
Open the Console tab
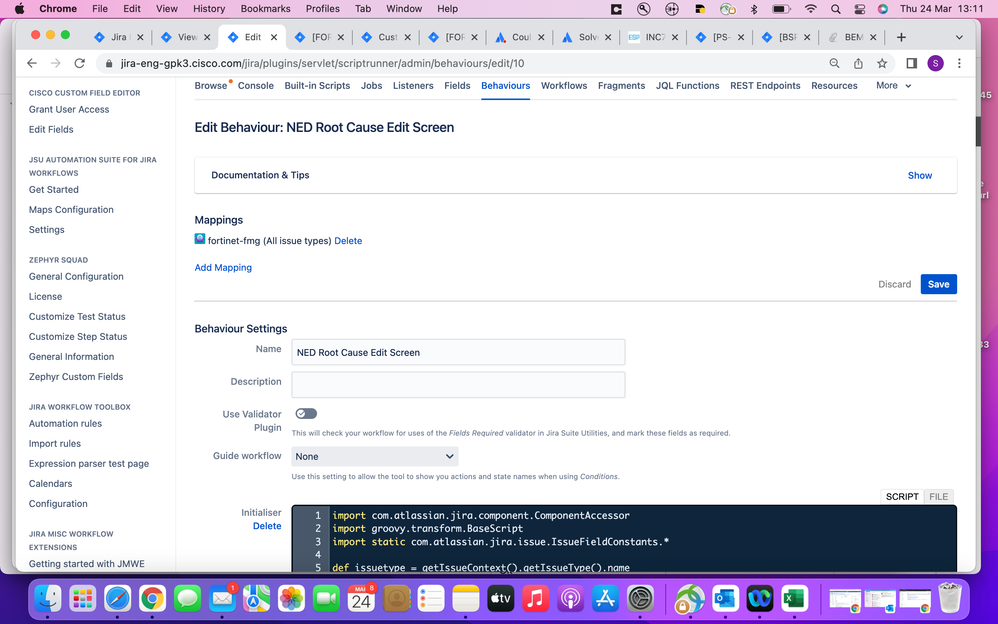pyautogui.click(x=255, y=85)
